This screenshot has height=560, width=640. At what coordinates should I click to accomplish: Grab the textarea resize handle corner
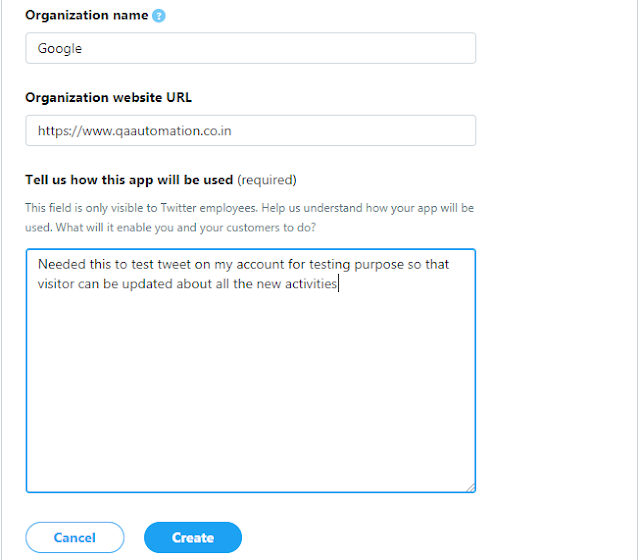click(470, 487)
